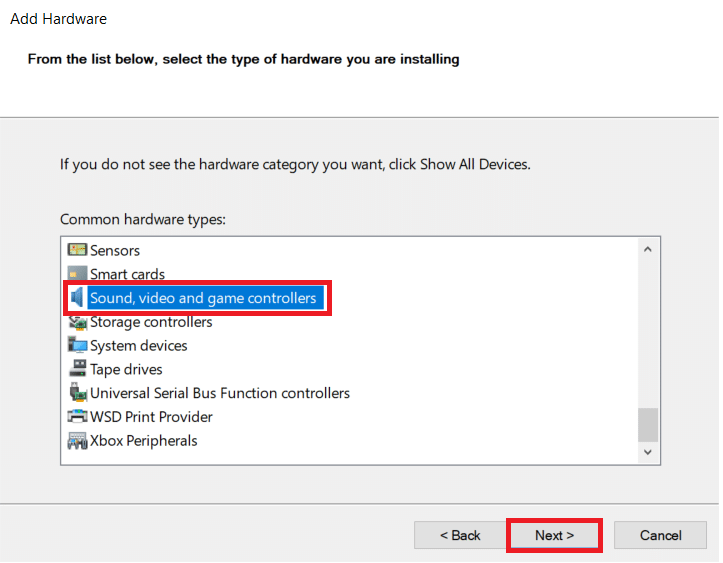
Task: Click the Smart cards icon
Action: point(77,274)
